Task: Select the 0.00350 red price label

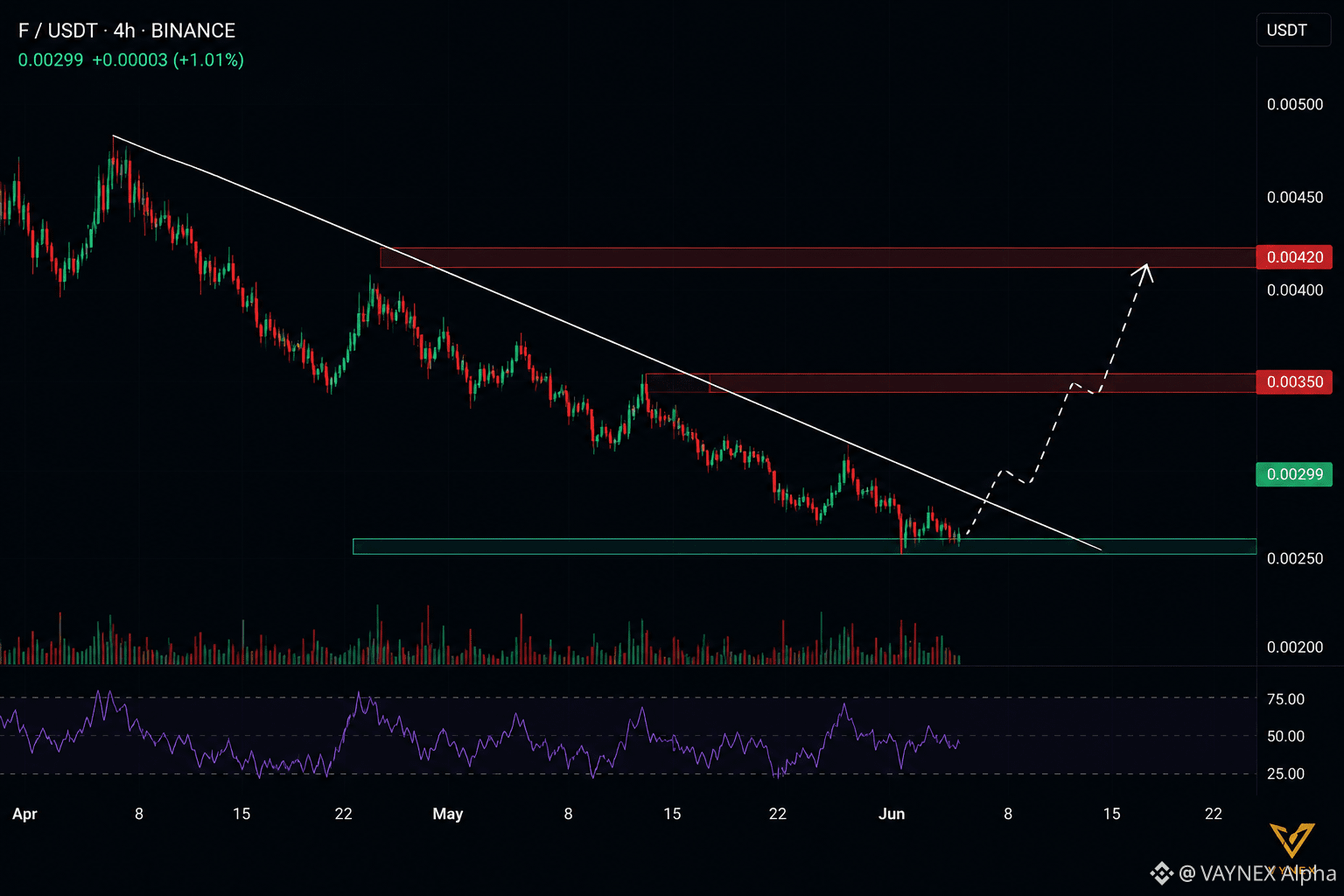Action: [1294, 381]
